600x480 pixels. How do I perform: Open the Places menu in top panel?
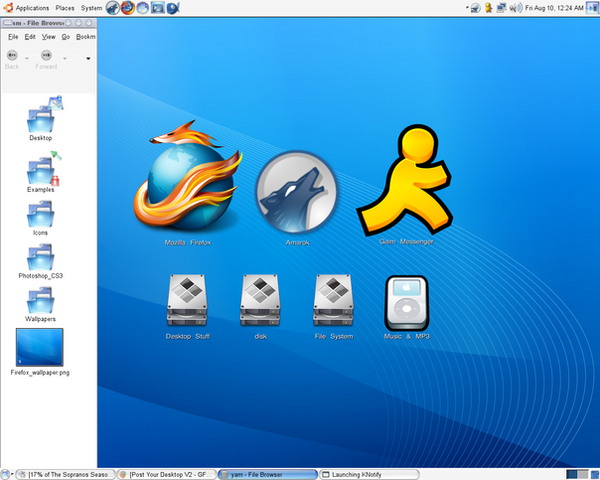pyautogui.click(x=65, y=8)
